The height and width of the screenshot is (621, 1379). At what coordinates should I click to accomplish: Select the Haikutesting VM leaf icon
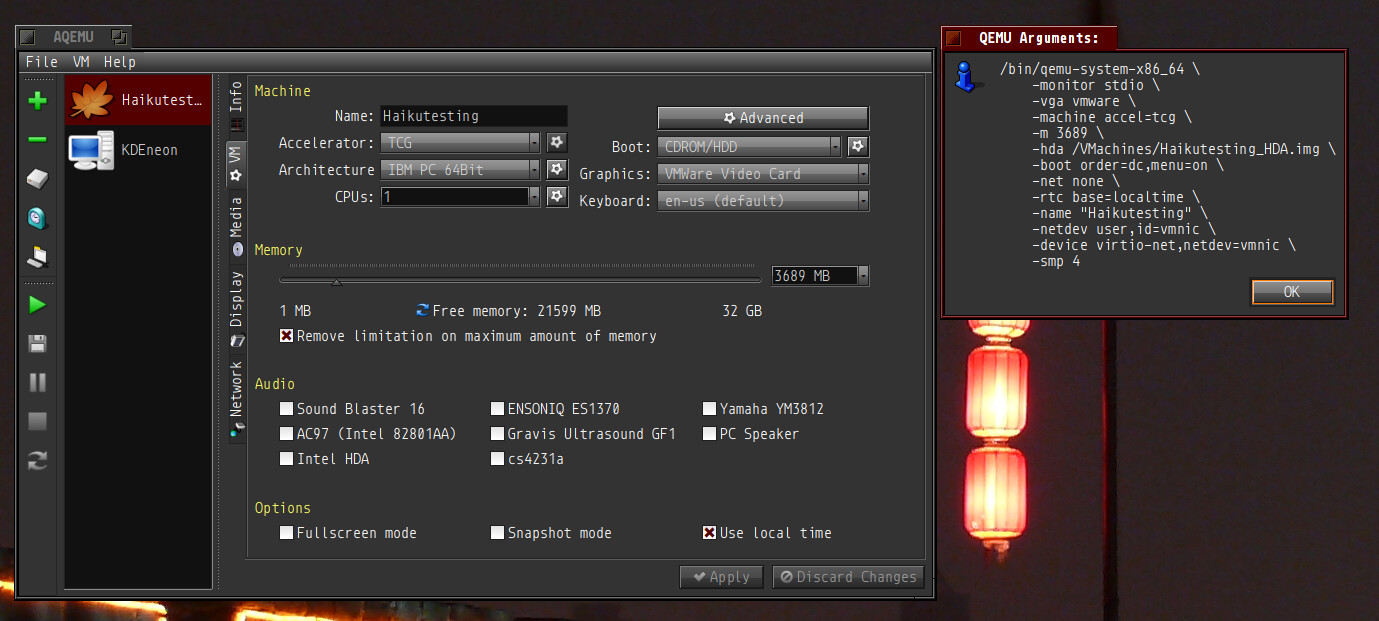tap(92, 100)
